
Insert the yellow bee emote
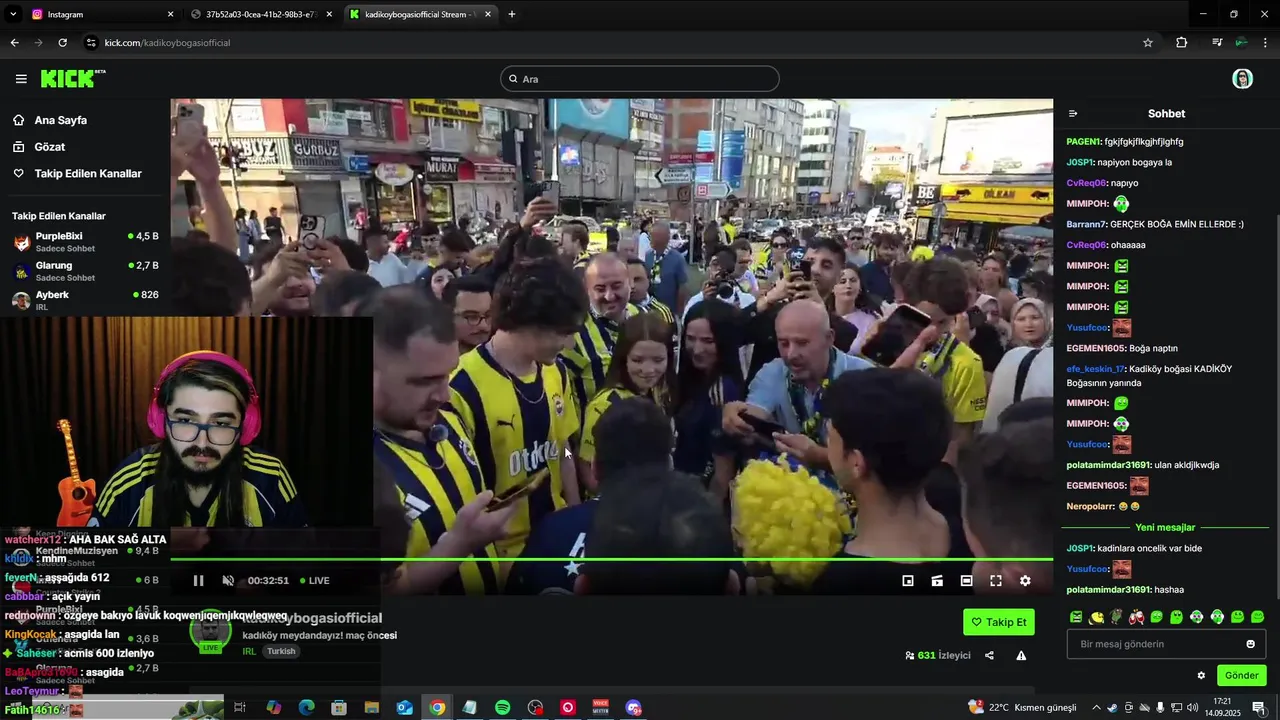(1096, 617)
